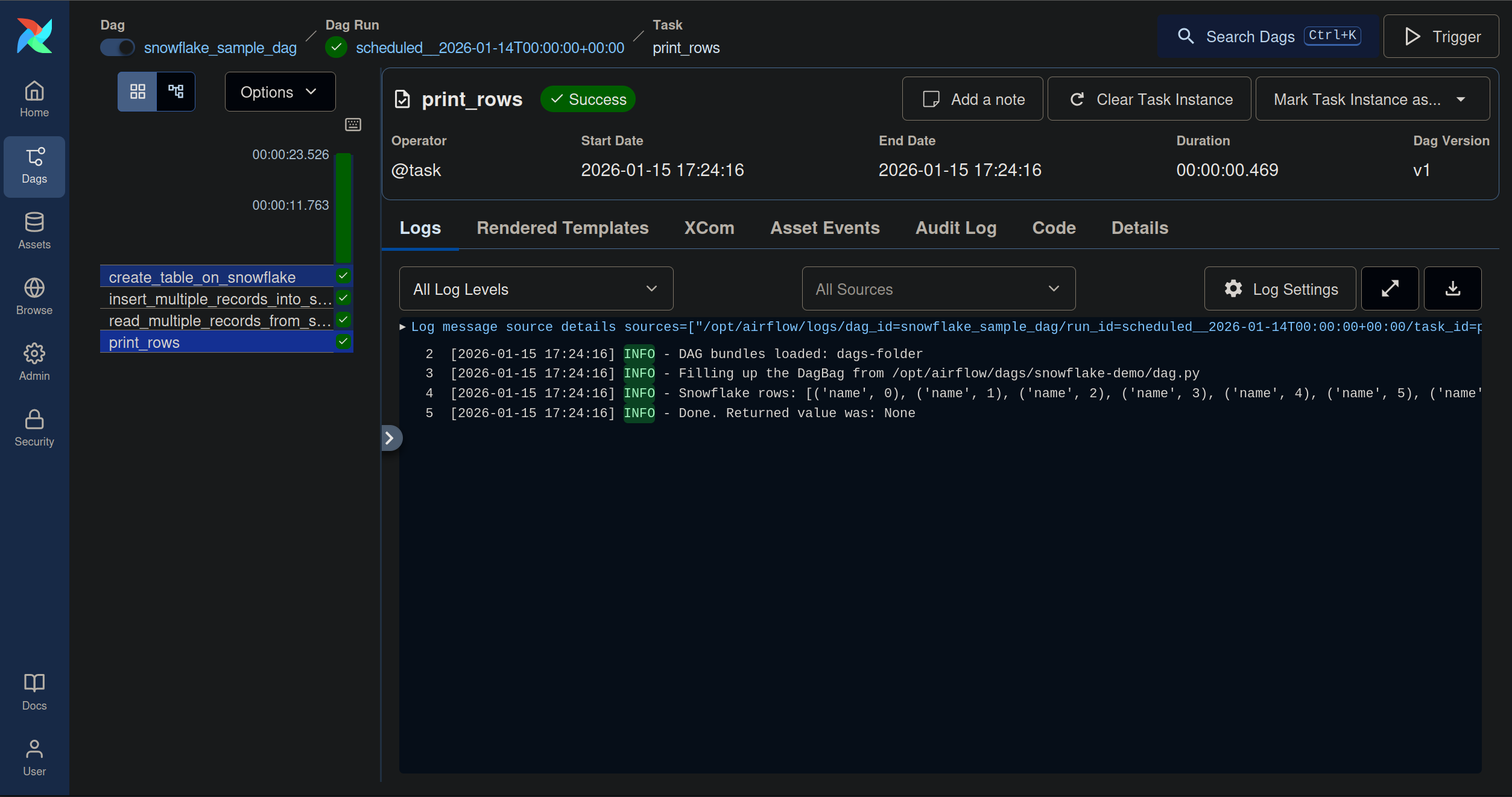1512x797 pixels.
Task: Open the Admin menu in sidebar
Action: (34, 363)
